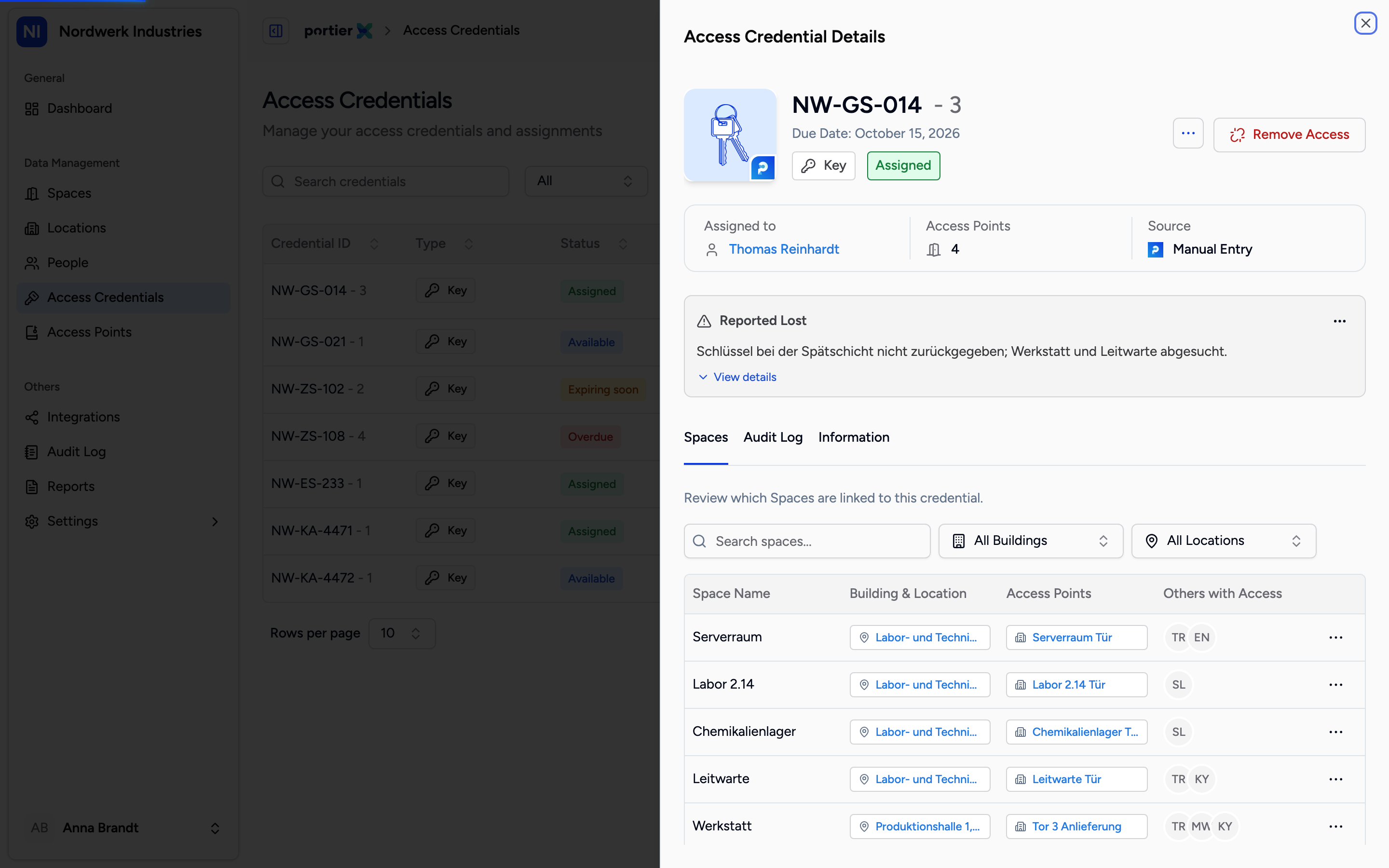Open the Serverraum Tür access point

[x=1076, y=637]
